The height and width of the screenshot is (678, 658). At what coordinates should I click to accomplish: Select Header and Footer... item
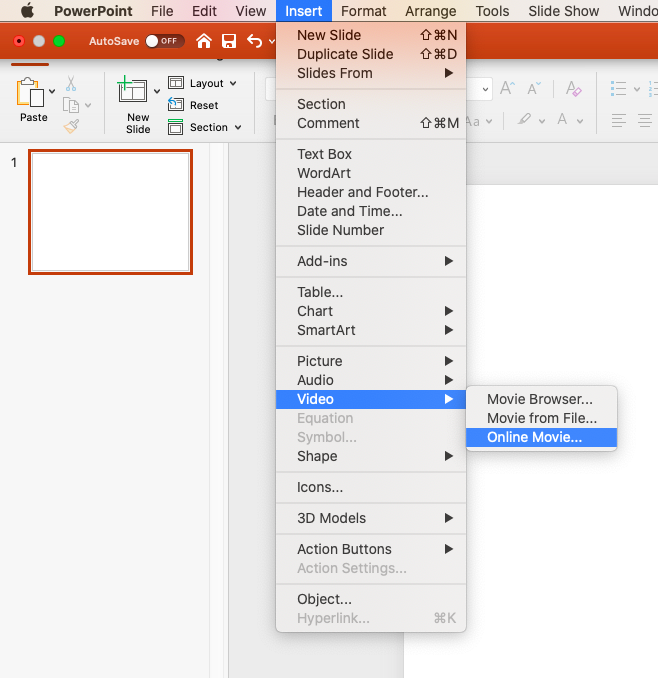pyautogui.click(x=371, y=192)
